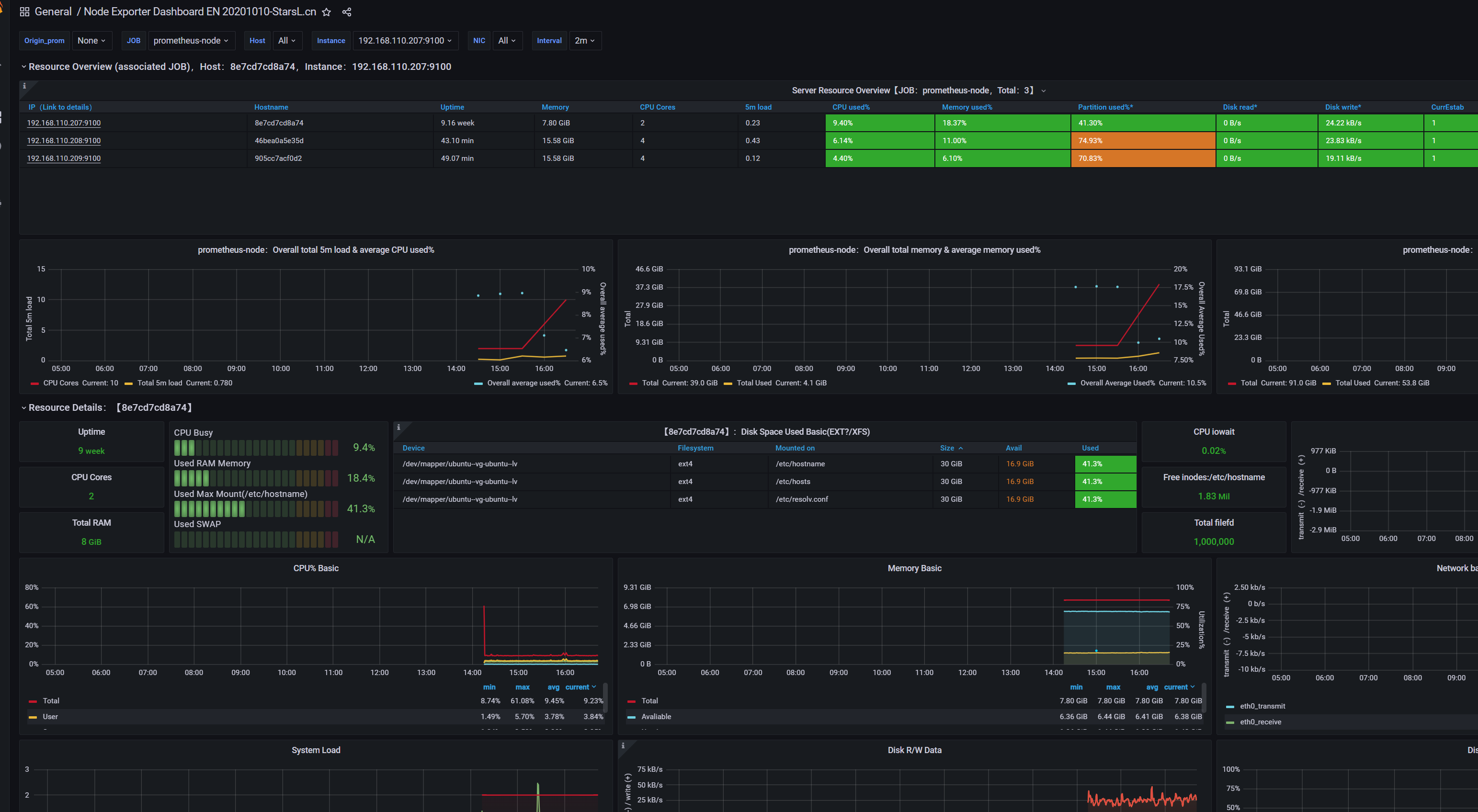1478x812 pixels.
Task: Sort table by 5m load column header
Action: [758, 107]
